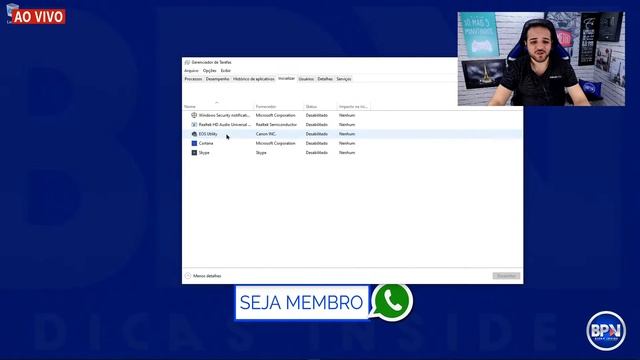Click the Windows Security notification shield icon
The height and width of the screenshot is (360, 640).
194,115
